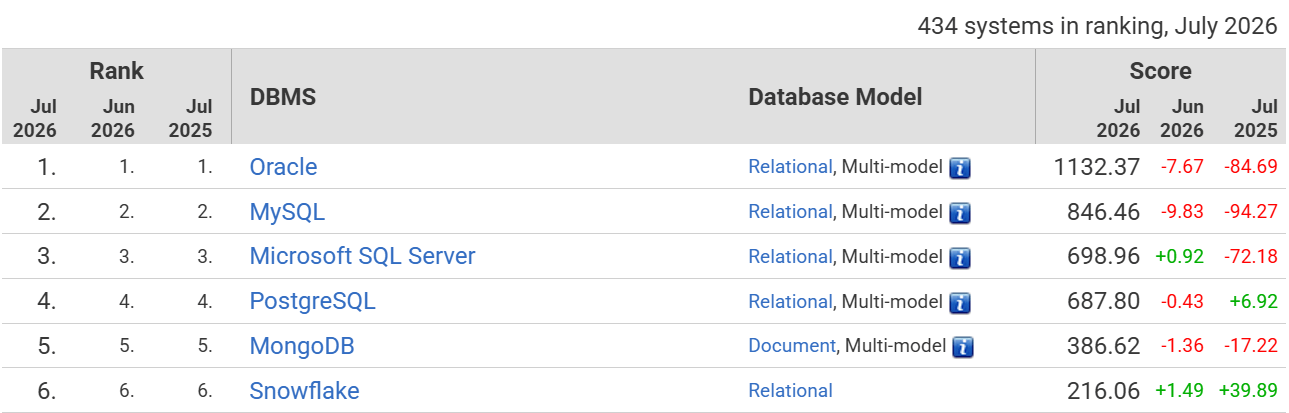1289x413 pixels.
Task: Click the Database Model column header
Action: (835, 97)
